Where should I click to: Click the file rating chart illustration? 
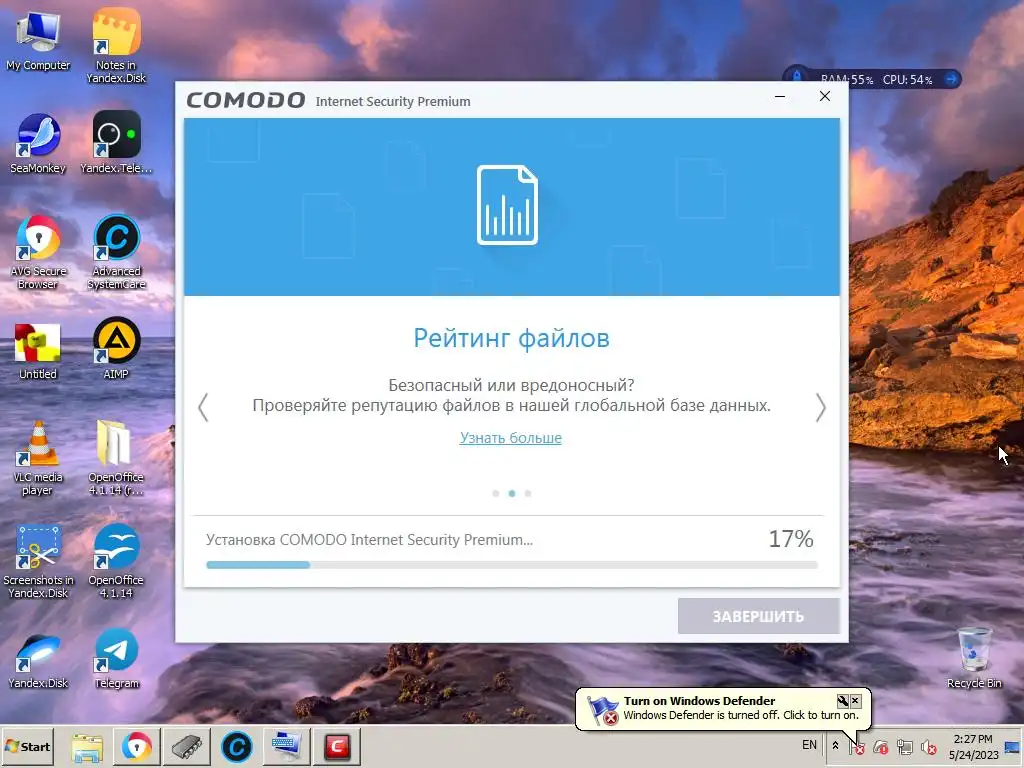507,205
